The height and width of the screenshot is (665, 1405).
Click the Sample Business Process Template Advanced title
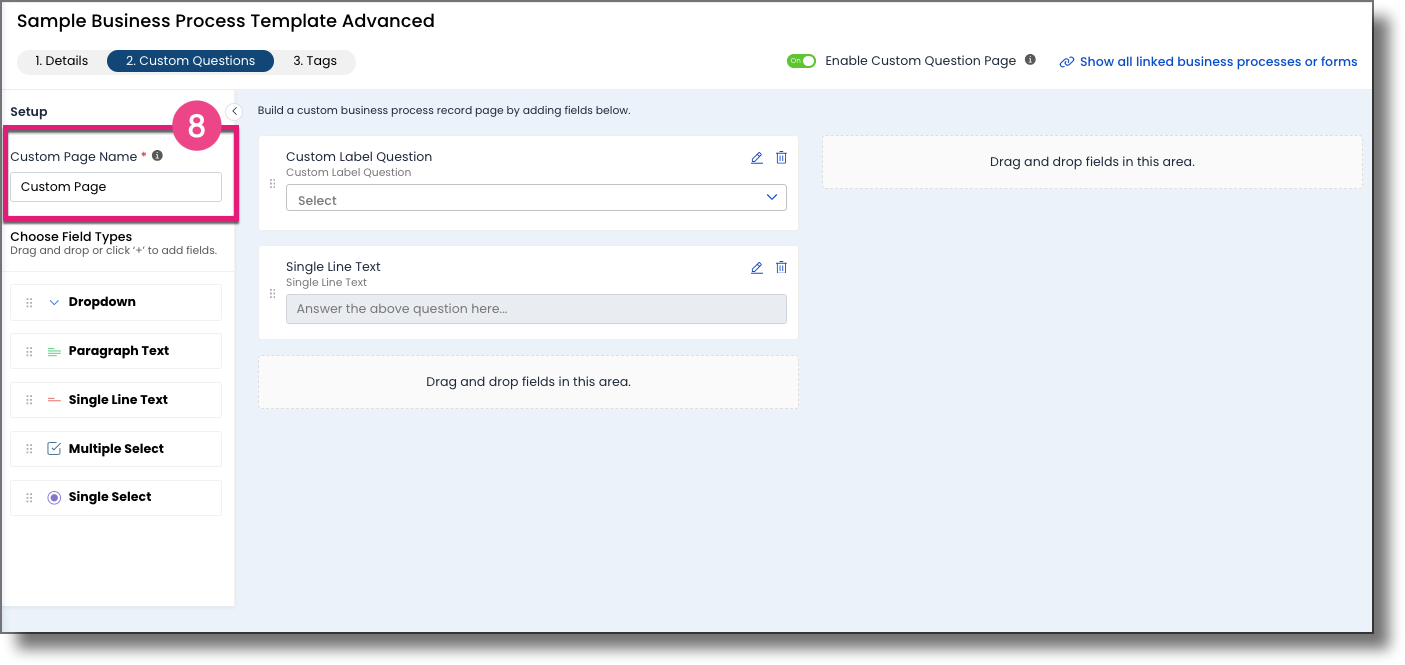(x=226, y=21)
